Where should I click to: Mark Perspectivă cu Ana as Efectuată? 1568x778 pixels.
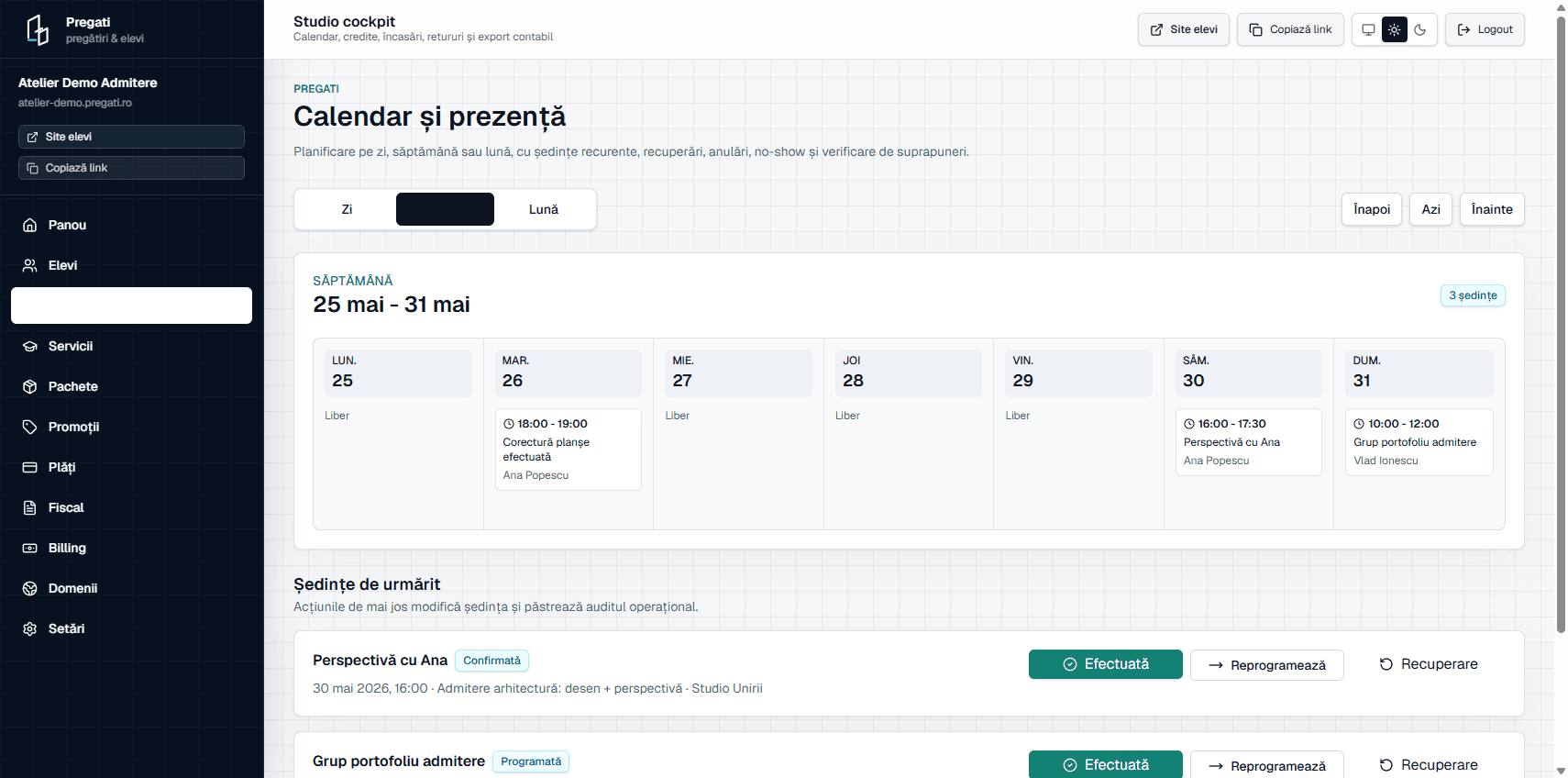(x=1106, y=664)
